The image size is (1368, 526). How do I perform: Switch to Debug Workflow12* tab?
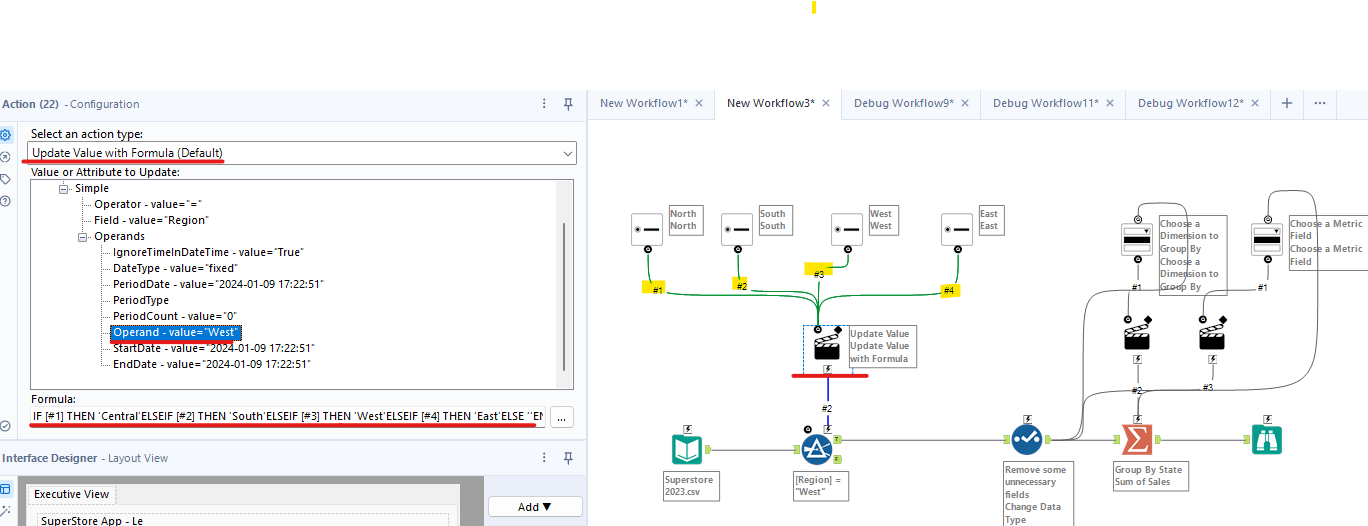tap(1191, 103)
